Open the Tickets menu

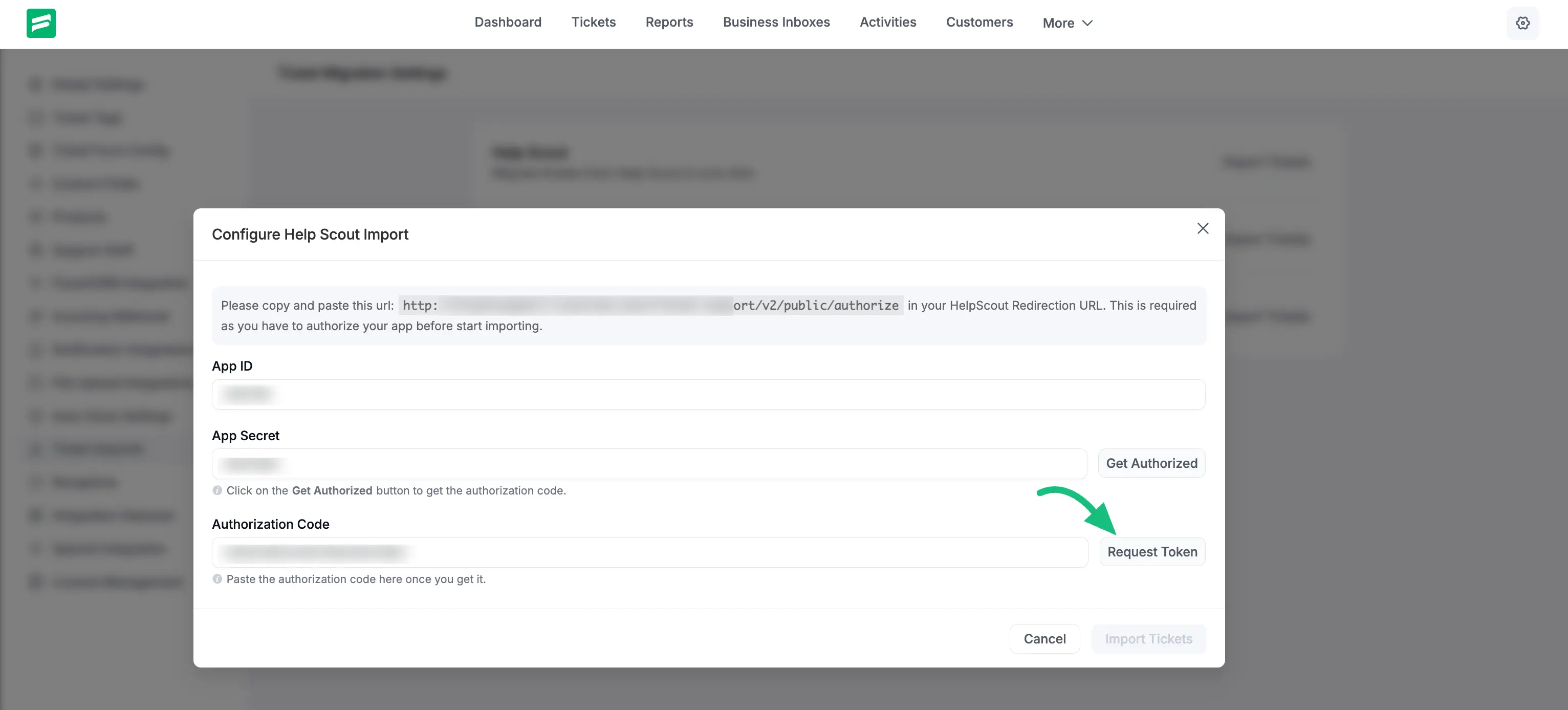(594, 22)
